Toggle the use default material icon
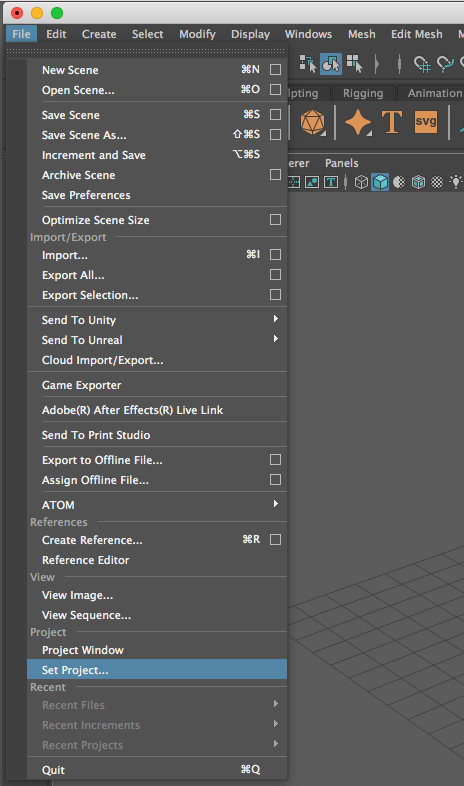Viewport: 464px width, 786px height. (x=399, y=182)
